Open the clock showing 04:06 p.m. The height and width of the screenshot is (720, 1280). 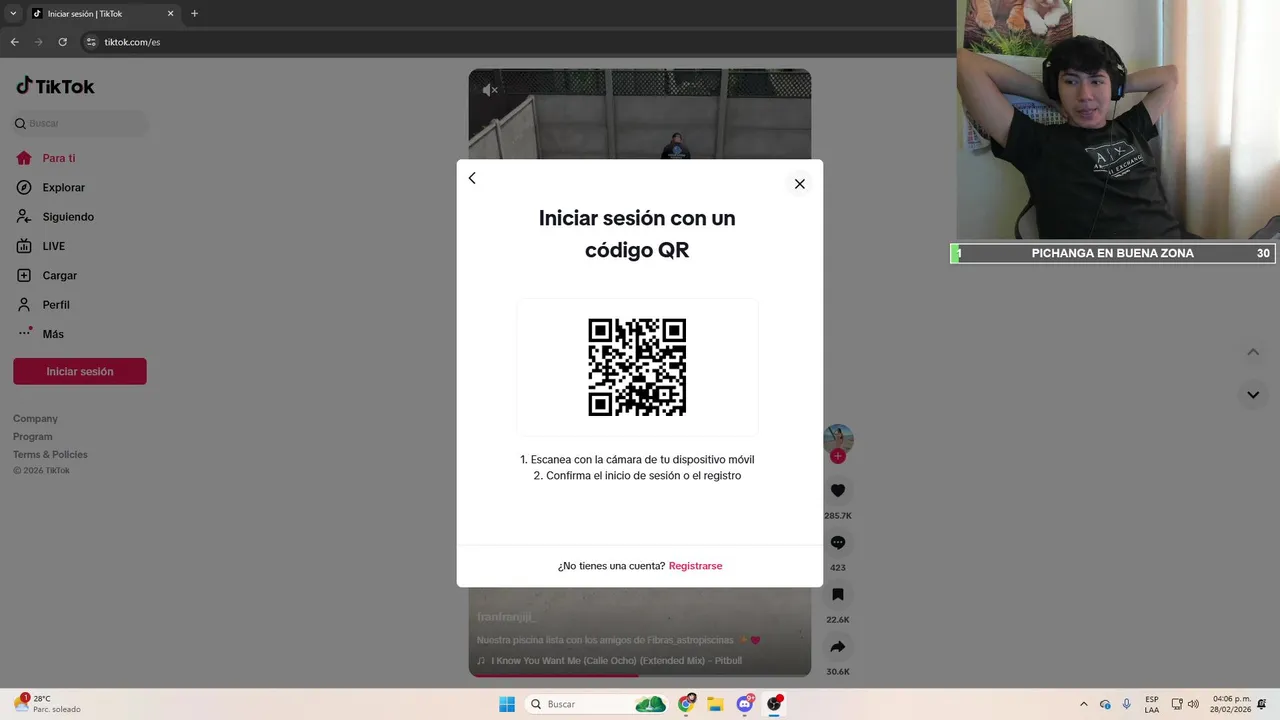[1231, 704]
